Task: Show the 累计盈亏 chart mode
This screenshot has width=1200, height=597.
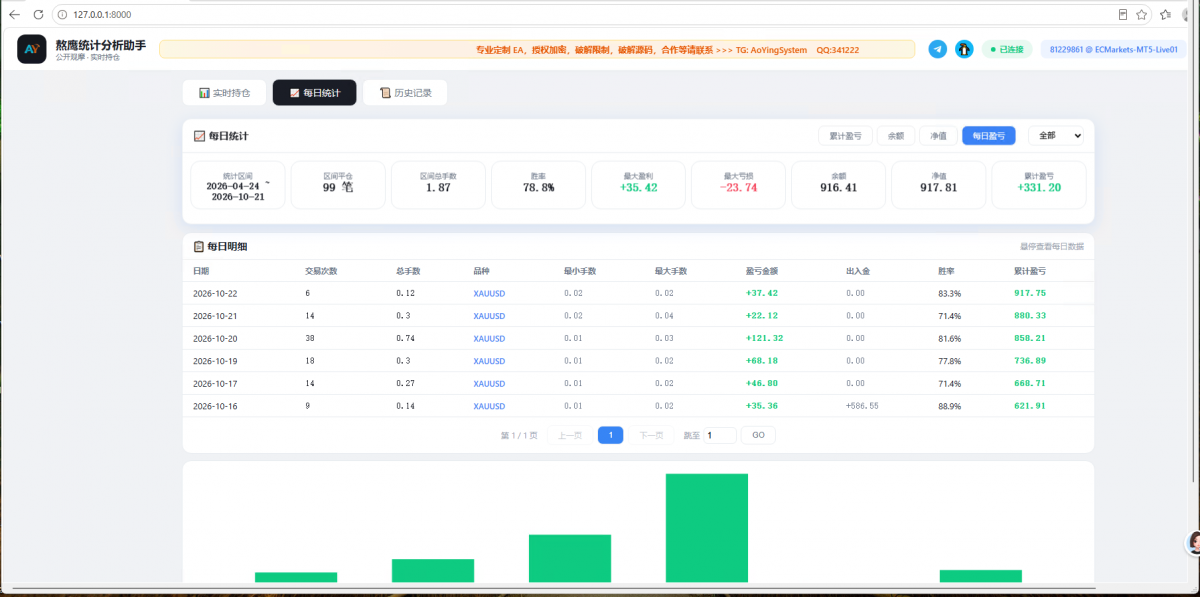Action: (845, 136)
